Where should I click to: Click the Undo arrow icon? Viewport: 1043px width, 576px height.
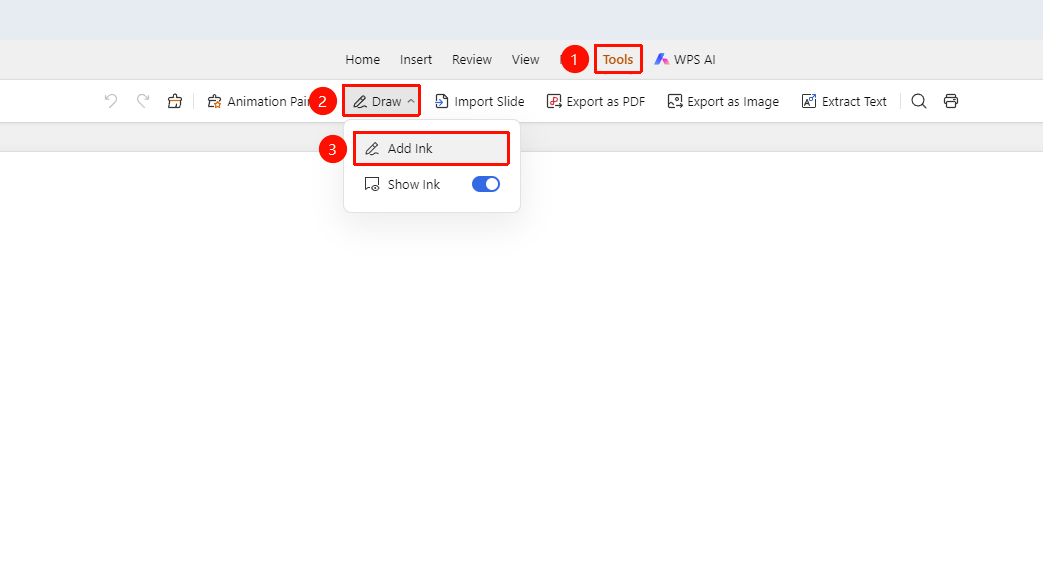point(111,101)
